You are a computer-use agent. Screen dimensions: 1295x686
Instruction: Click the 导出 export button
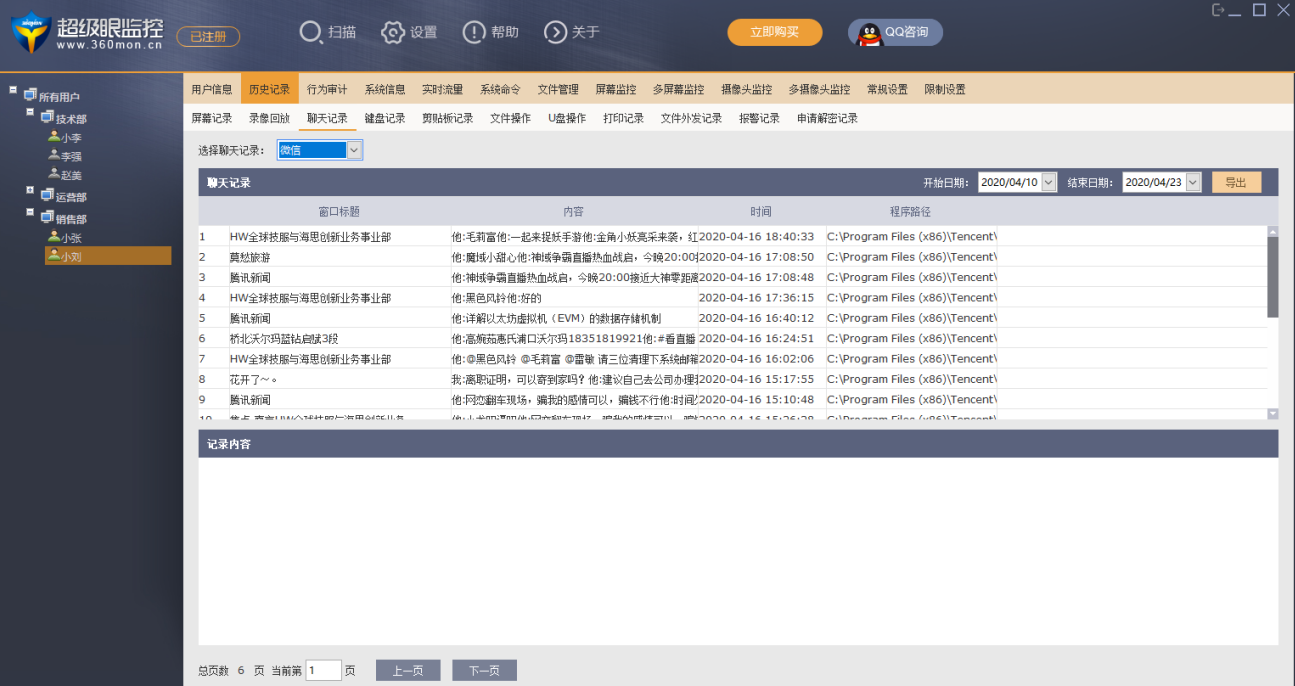coord(1236,182)
